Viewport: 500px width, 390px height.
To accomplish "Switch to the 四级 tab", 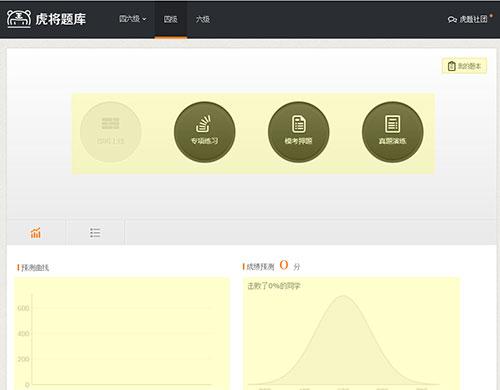I will click(170, 19).
